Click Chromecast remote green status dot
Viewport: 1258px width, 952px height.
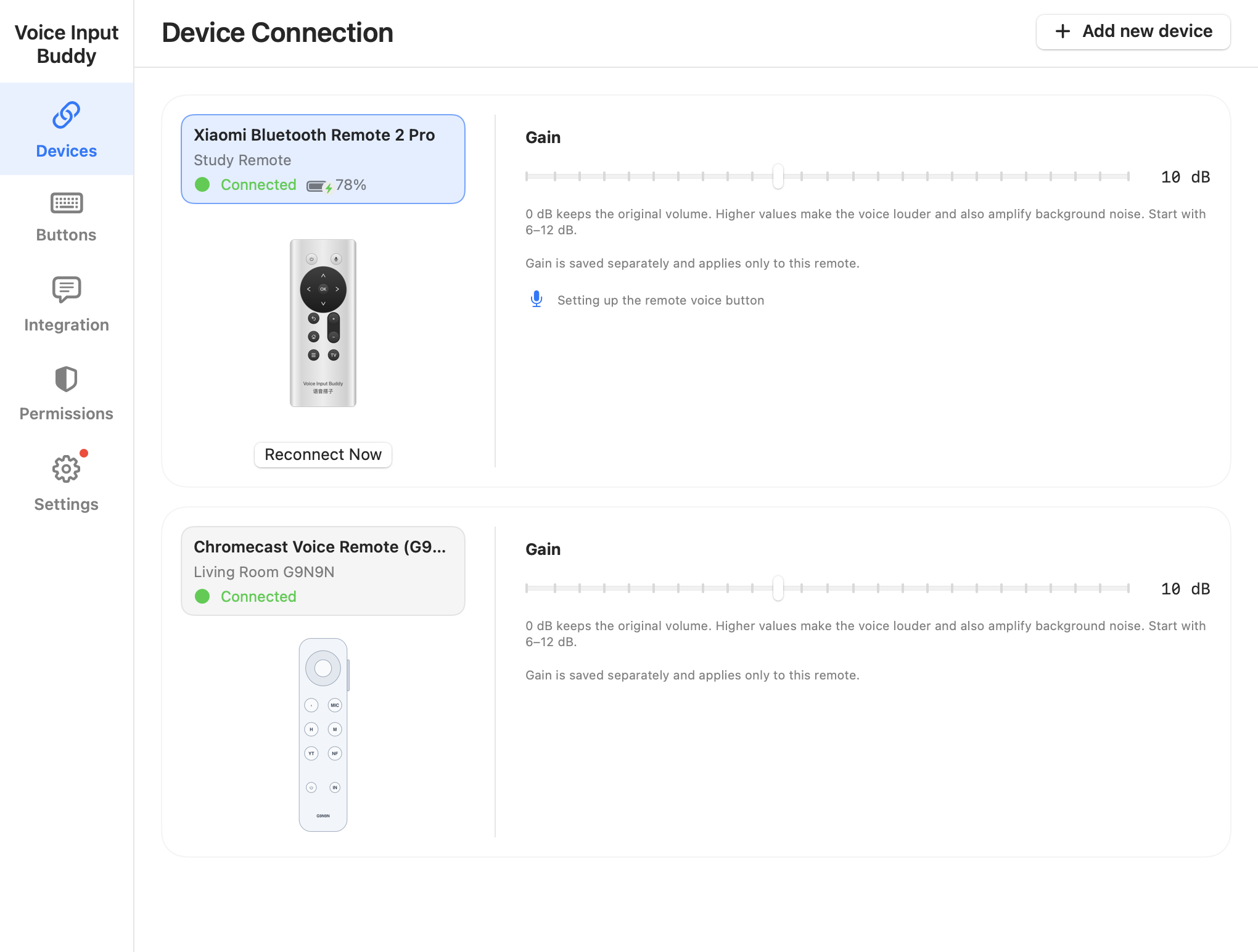coord(202,597)
